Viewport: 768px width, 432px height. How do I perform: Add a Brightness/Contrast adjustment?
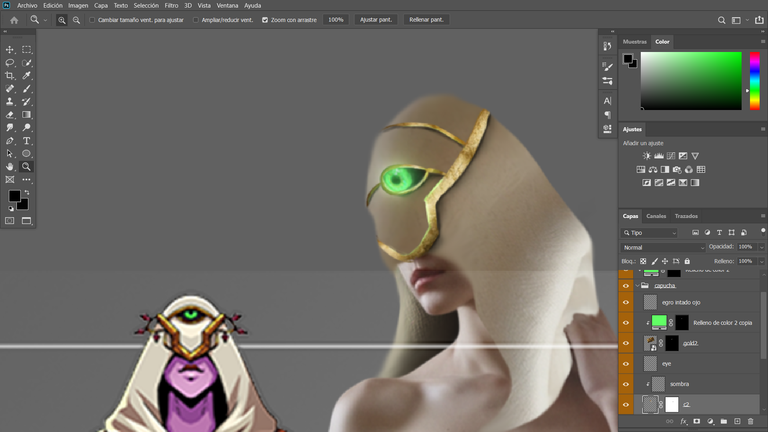point(647,156)
